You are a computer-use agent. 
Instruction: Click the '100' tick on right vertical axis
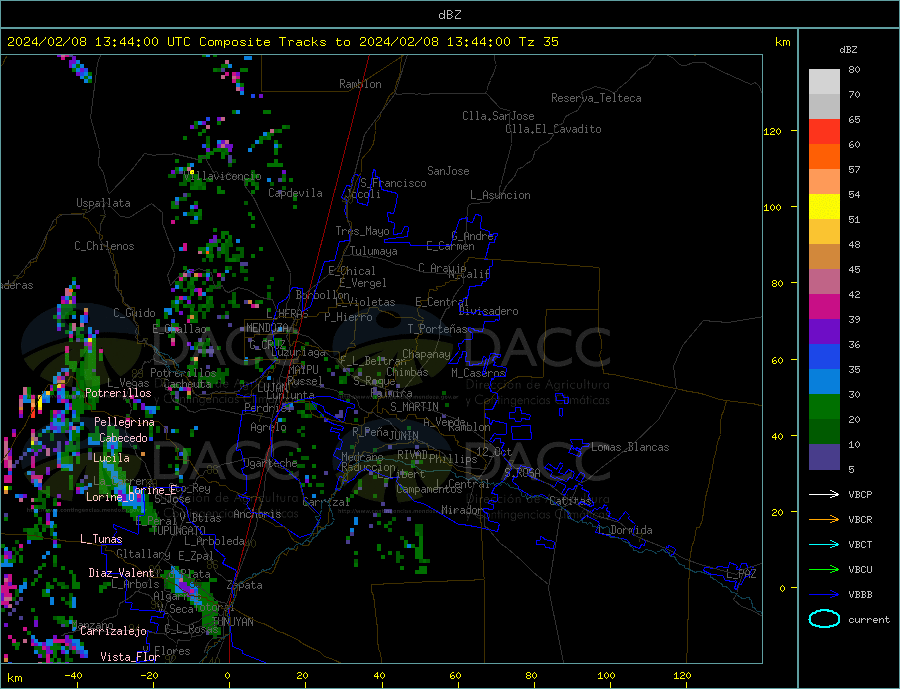click(773, 207)
